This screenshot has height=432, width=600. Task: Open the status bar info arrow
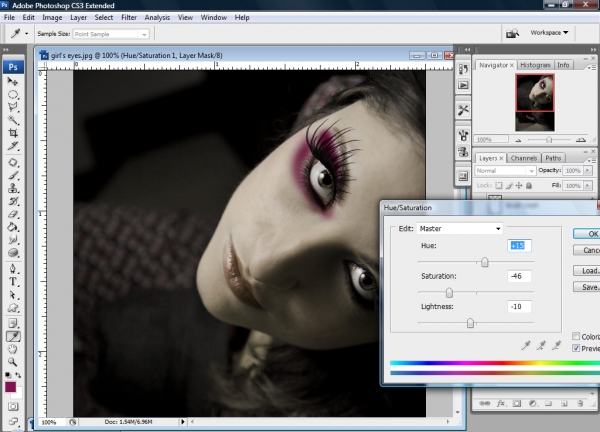click(183, 422)
